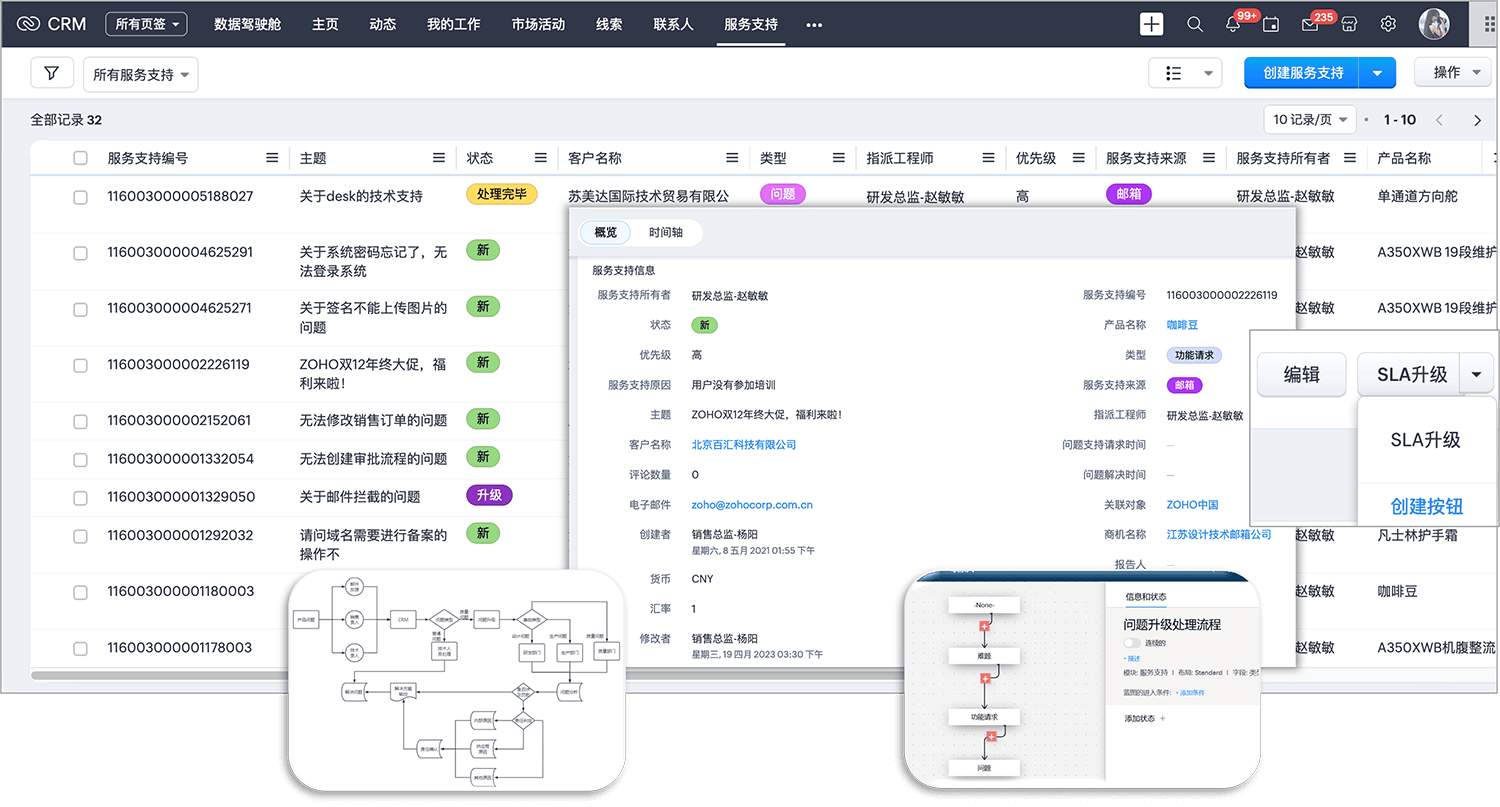The image size is (1500, 807).
Task: Open the user profile avatar
Action: coord(1434,24)
